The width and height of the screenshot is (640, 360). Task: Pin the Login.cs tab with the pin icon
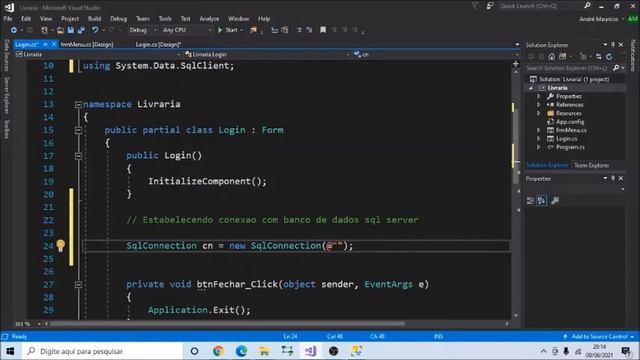[45, 44]
